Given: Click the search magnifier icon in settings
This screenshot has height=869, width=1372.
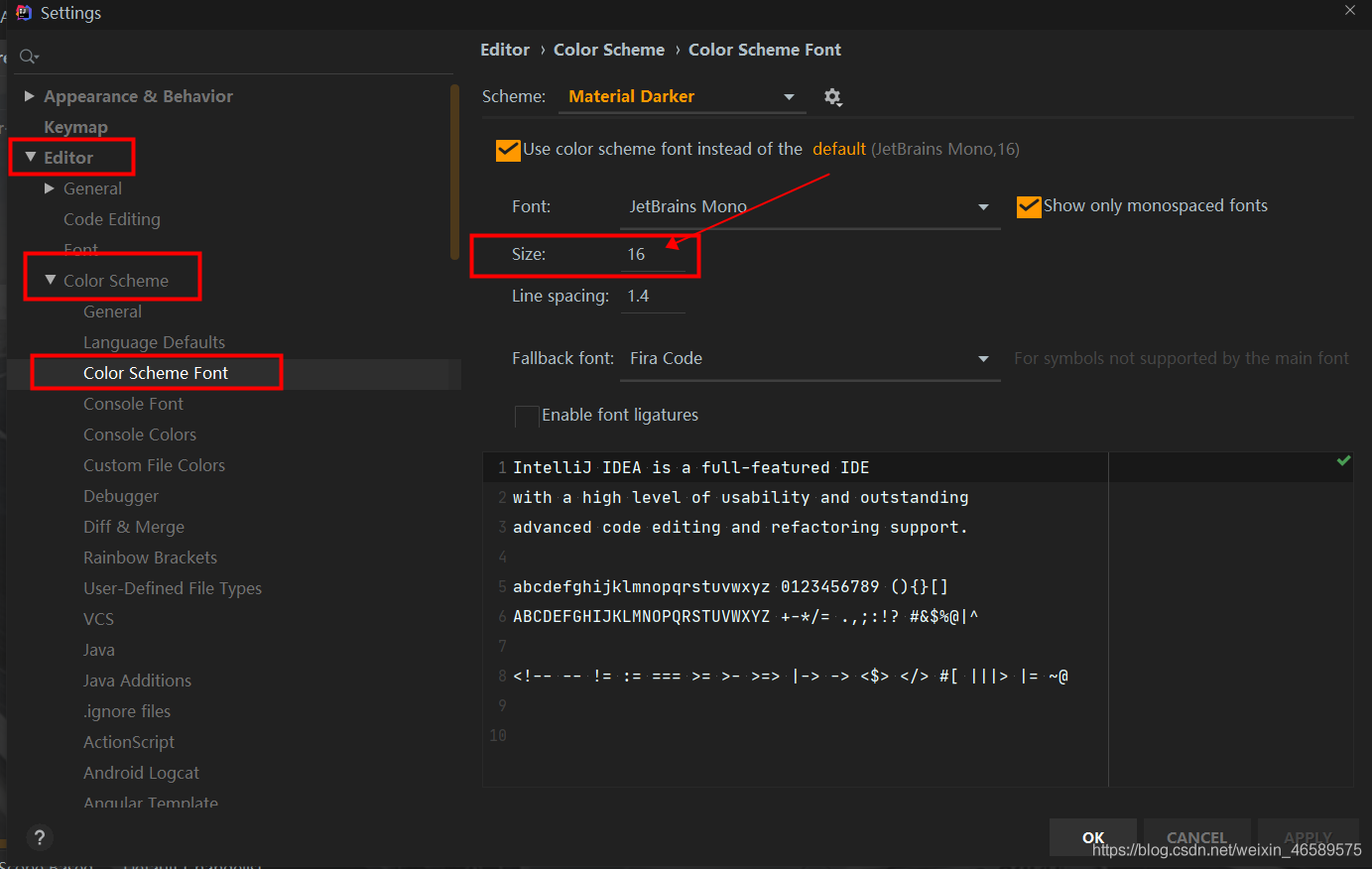Looking at the screenshot, I should coord(29,57).
